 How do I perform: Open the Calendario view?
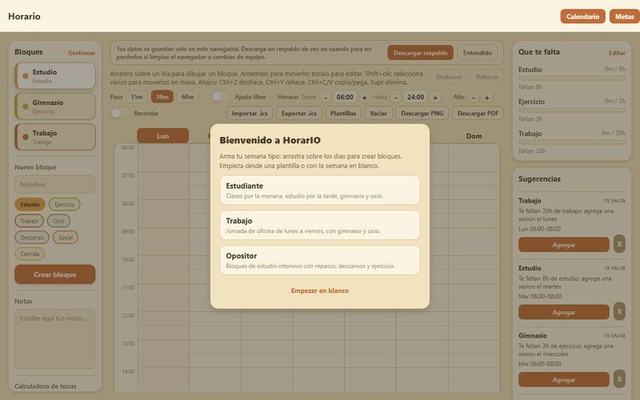point(582,16)
